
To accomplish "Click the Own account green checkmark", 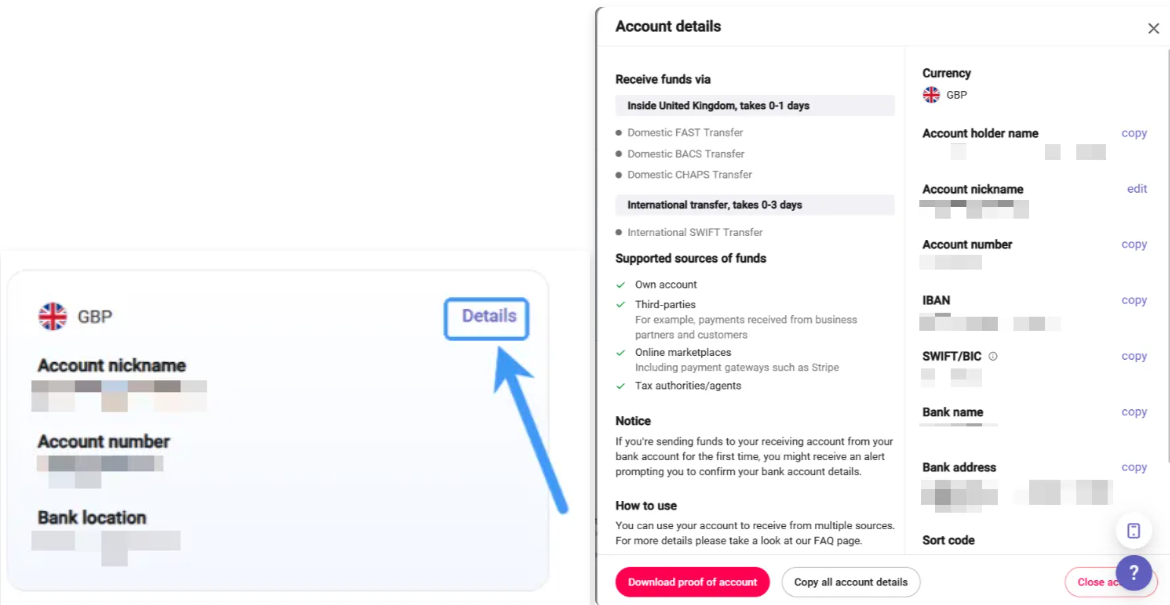I will pos(621,285).
